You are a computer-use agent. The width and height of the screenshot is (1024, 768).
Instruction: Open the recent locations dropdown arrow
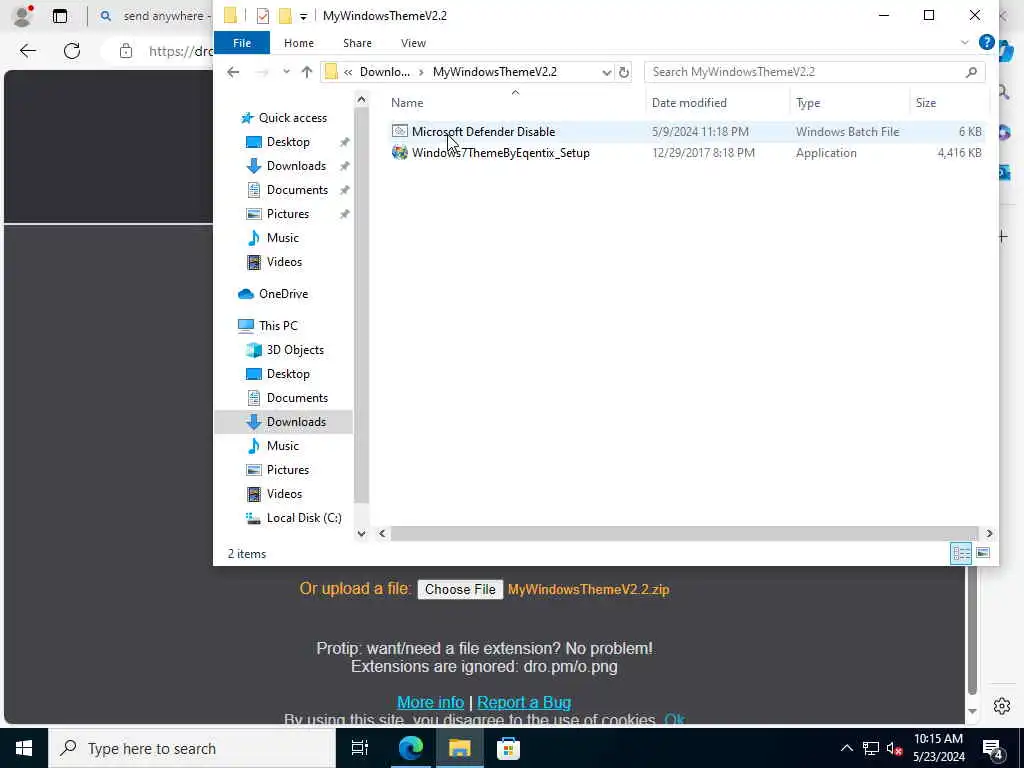coord(286,72)
